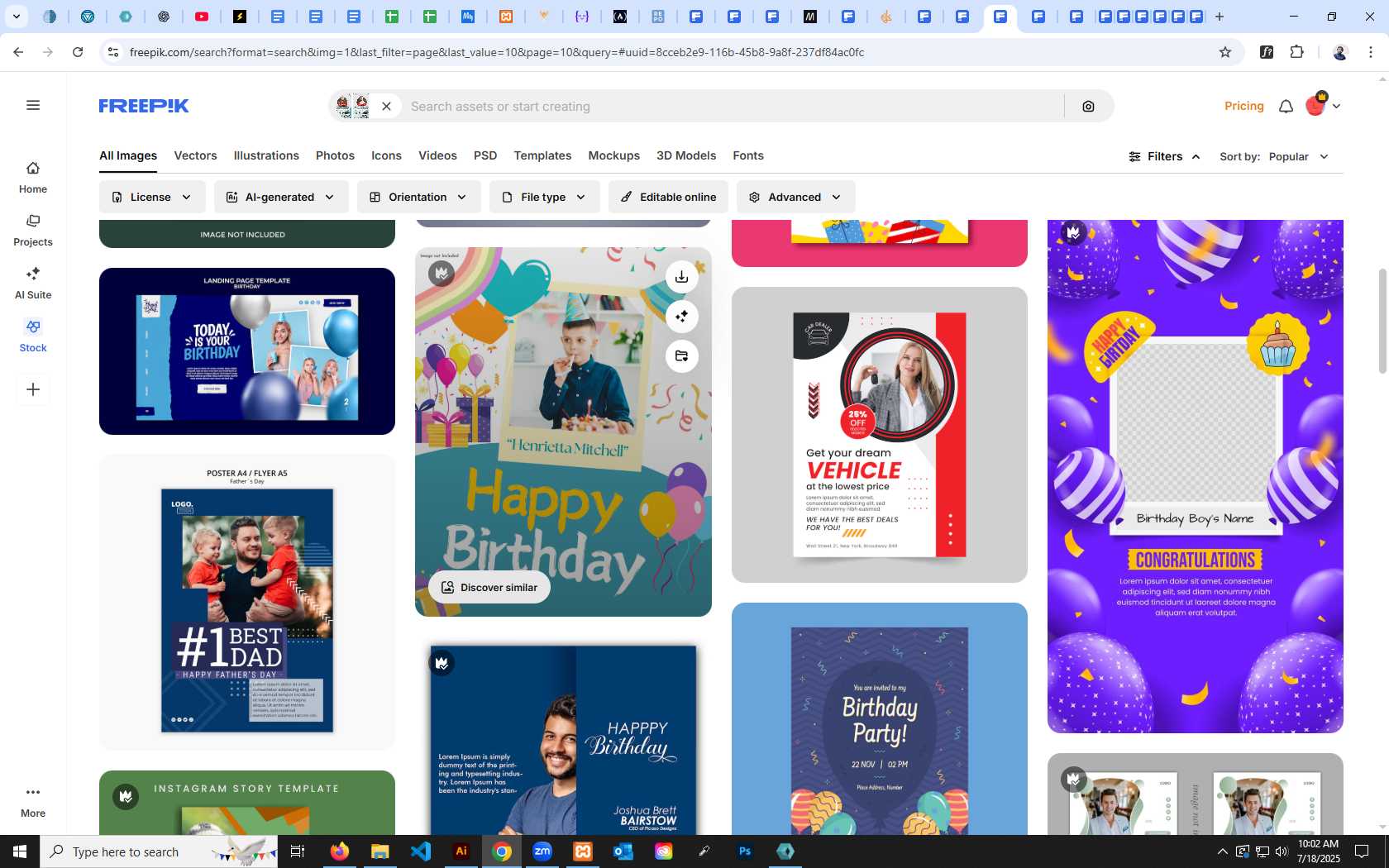Image resolution: width=1389 pixels, height=868 pixels.
Task: Switch to Videos tab
Action: [x=437, y=155]
